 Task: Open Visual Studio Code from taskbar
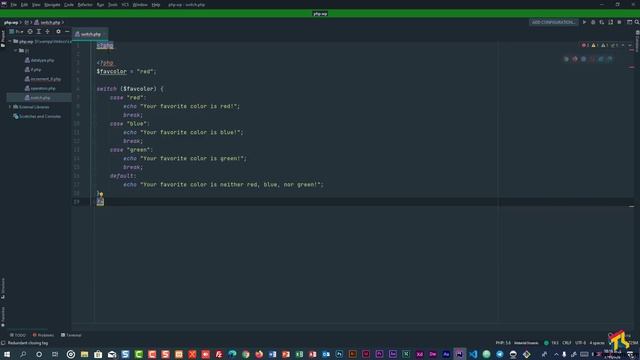coord(473,354)
